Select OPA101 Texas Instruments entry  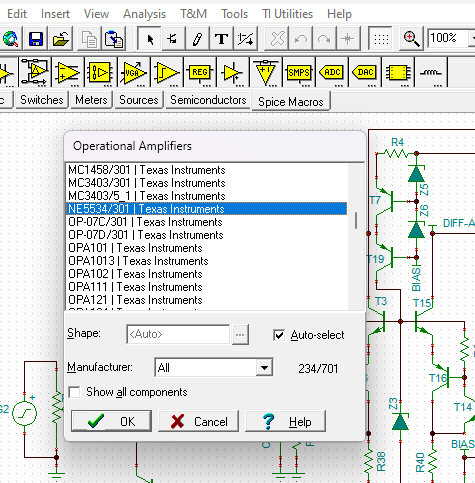pos(207,248)
